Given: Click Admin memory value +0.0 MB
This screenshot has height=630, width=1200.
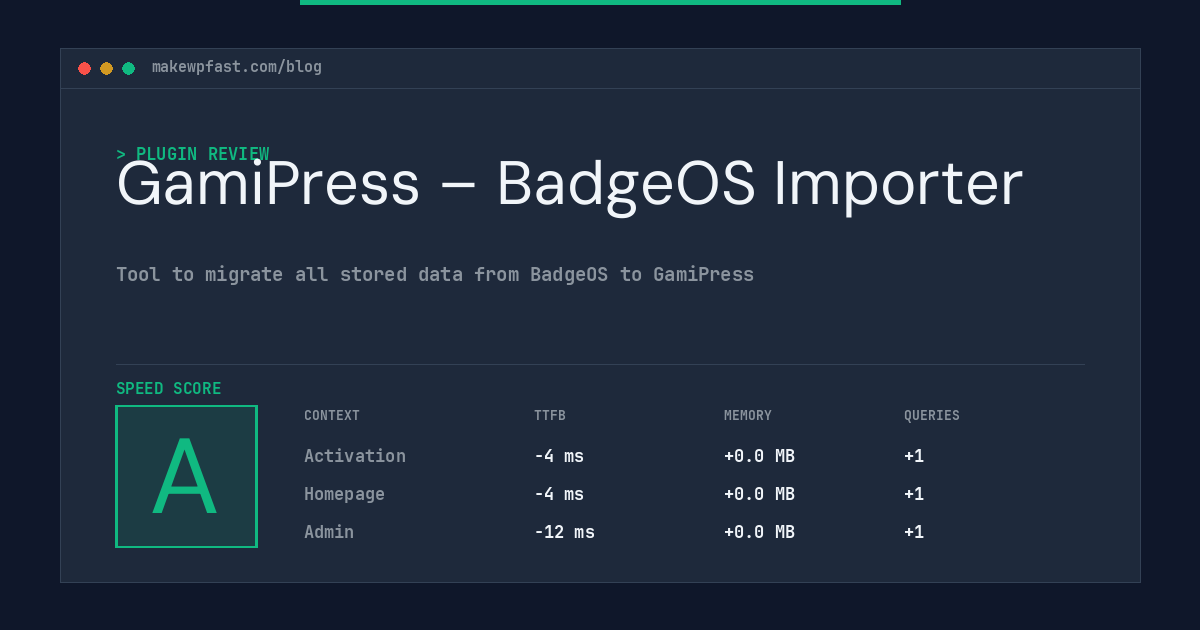Looking at the screenshot, I should tap(759, 532).
